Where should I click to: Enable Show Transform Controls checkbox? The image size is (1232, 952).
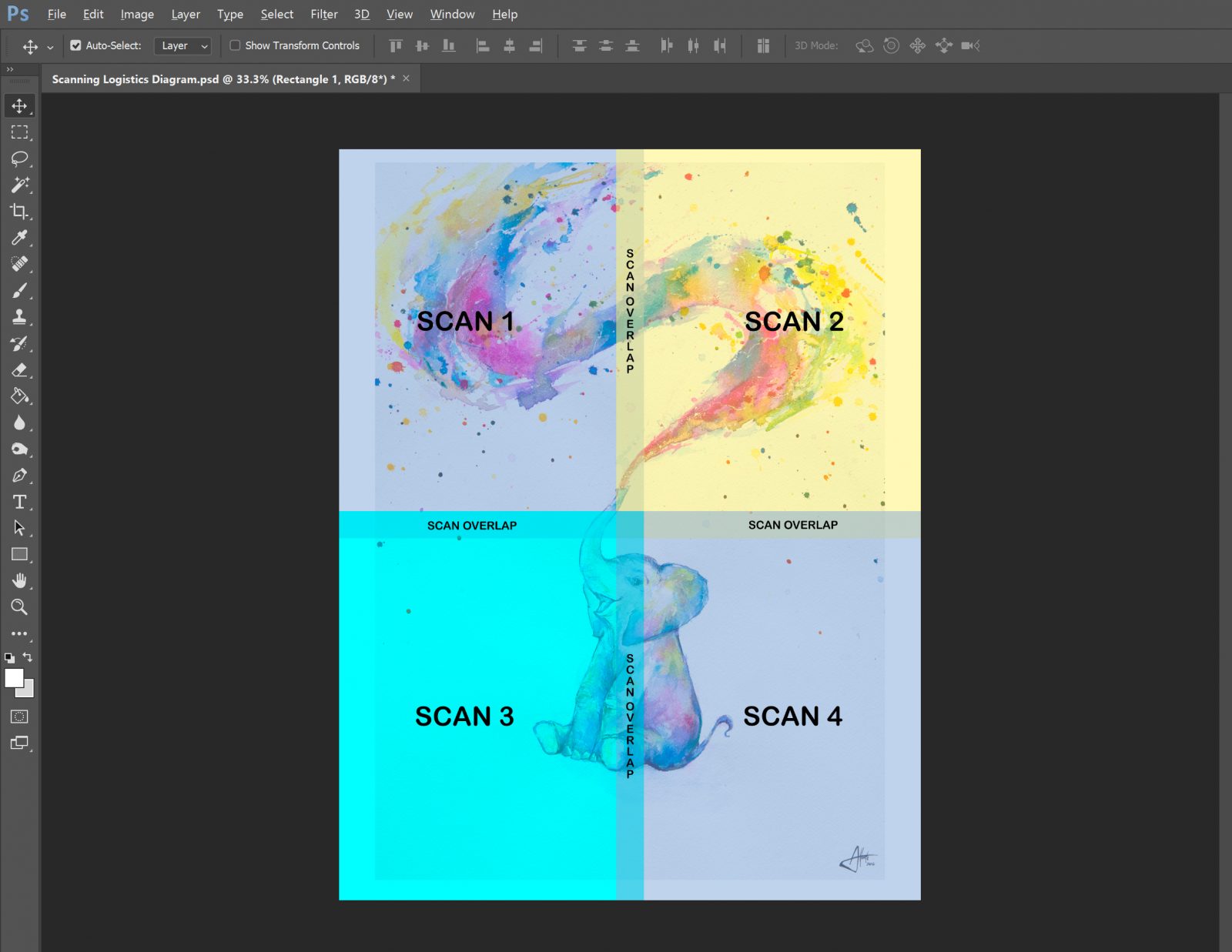tap(235, 45)
